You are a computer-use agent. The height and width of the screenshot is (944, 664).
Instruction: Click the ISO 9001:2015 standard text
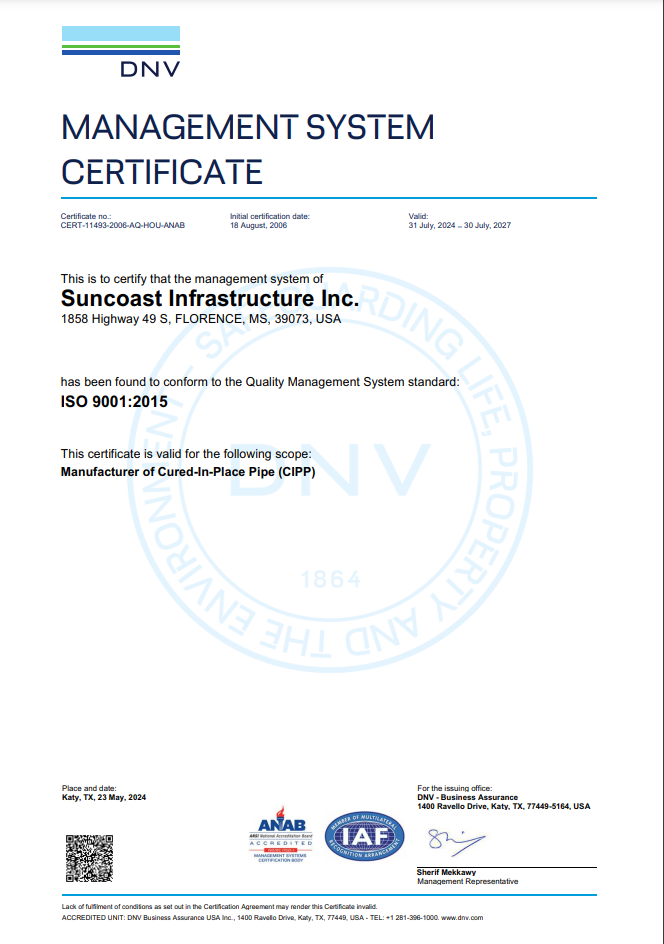point(114,402)
